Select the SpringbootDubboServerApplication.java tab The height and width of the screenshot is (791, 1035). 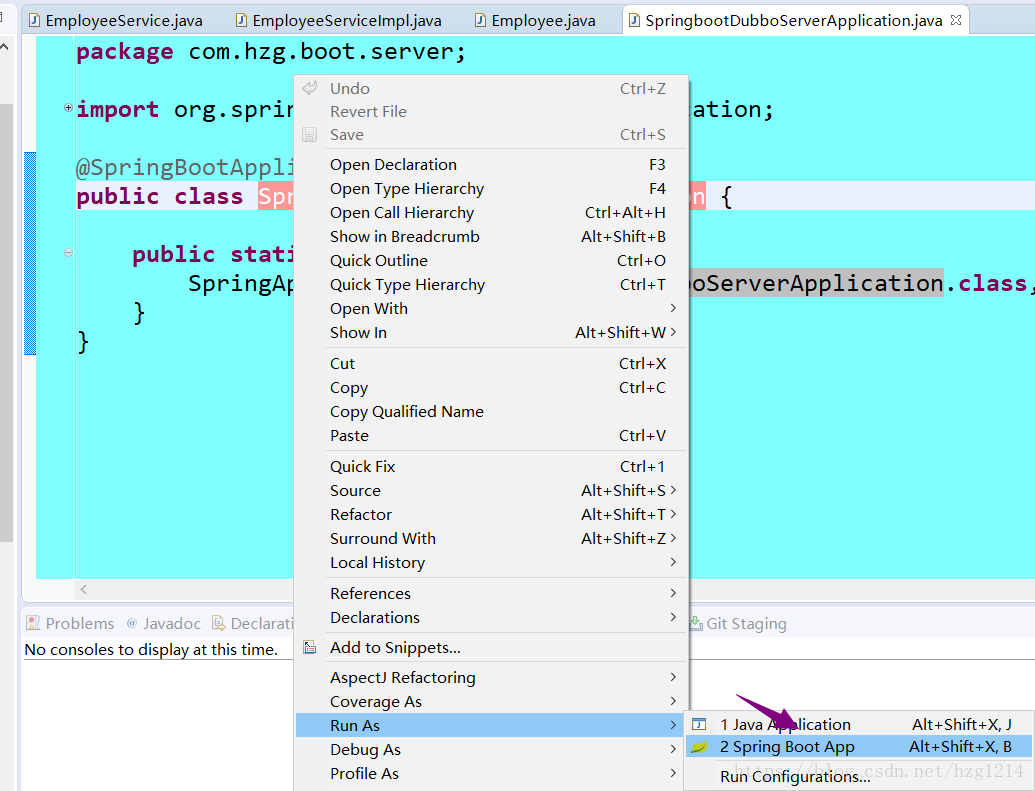[x=793, y=20]
